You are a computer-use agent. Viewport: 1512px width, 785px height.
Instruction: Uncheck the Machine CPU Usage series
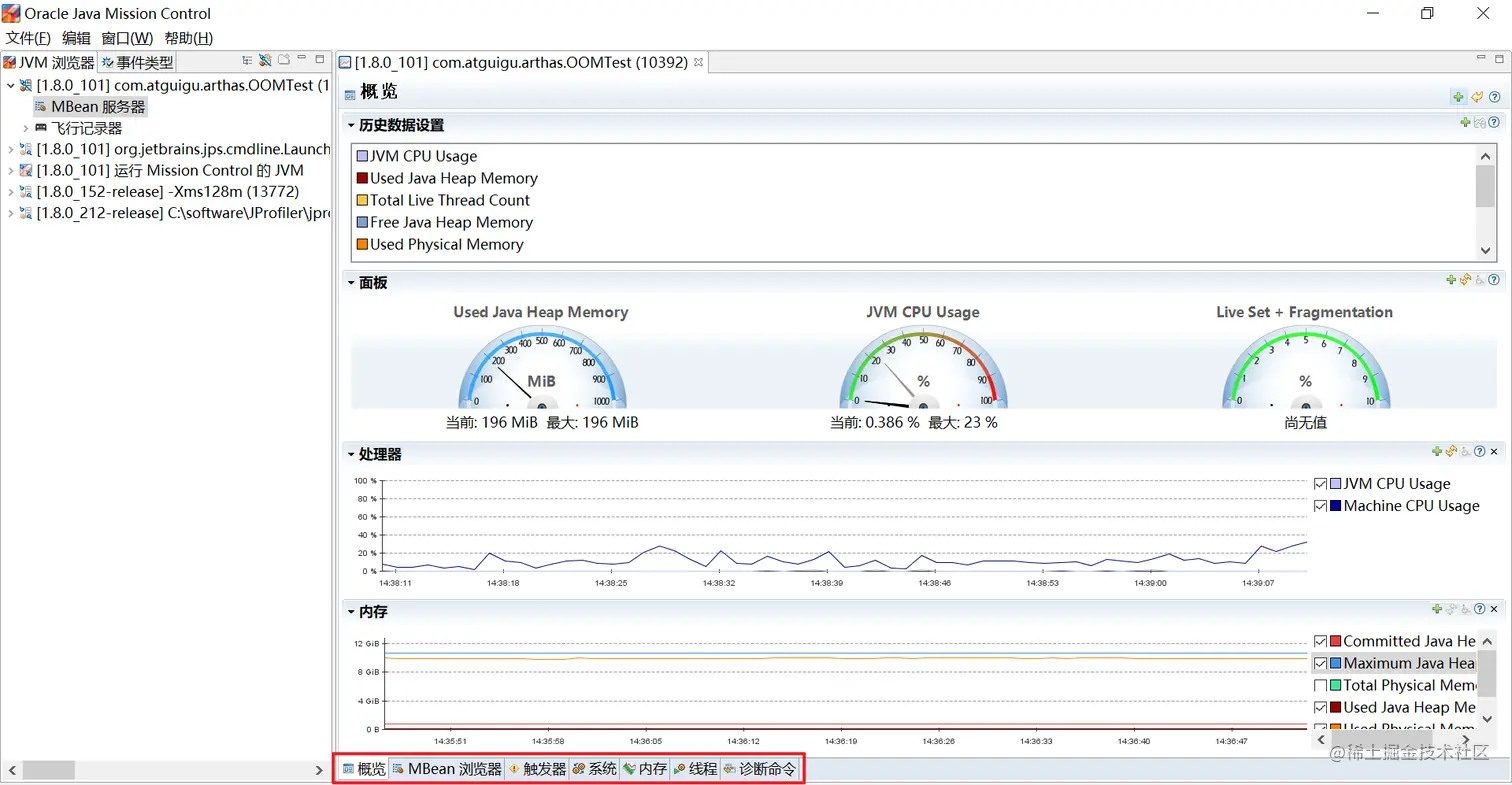1320,506
